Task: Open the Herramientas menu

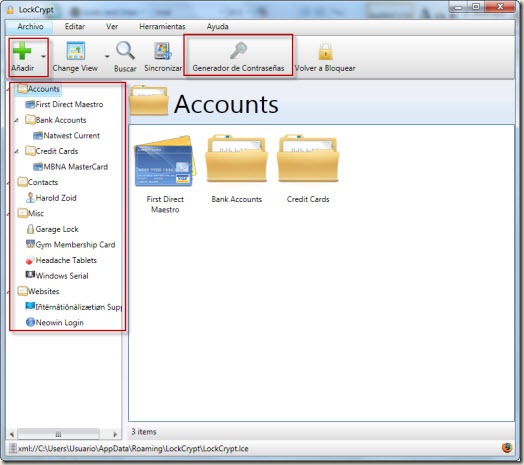Action: tap(162, 26)
